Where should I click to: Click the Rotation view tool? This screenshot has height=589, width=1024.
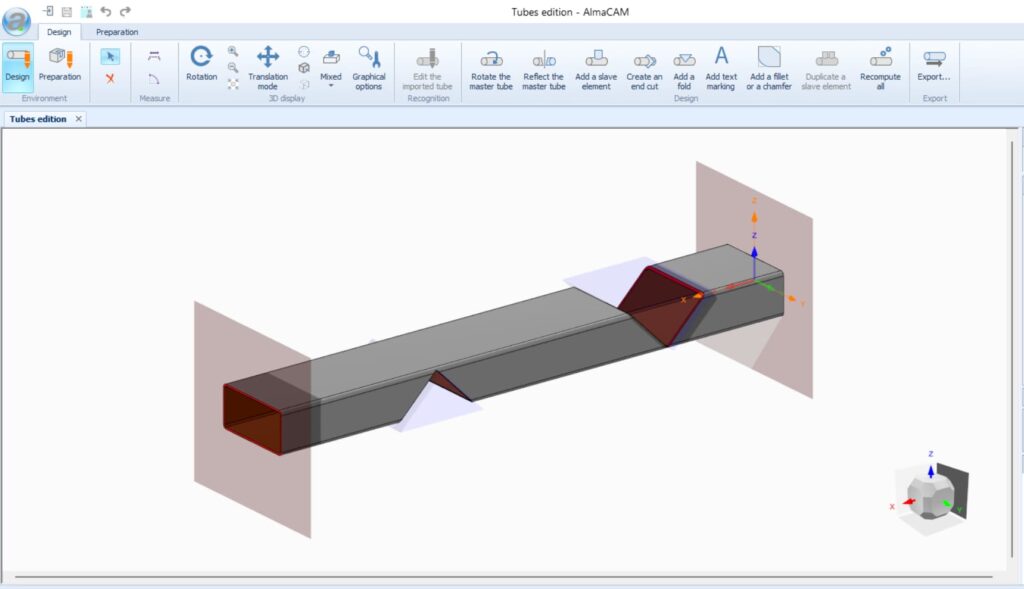(201, 64)
